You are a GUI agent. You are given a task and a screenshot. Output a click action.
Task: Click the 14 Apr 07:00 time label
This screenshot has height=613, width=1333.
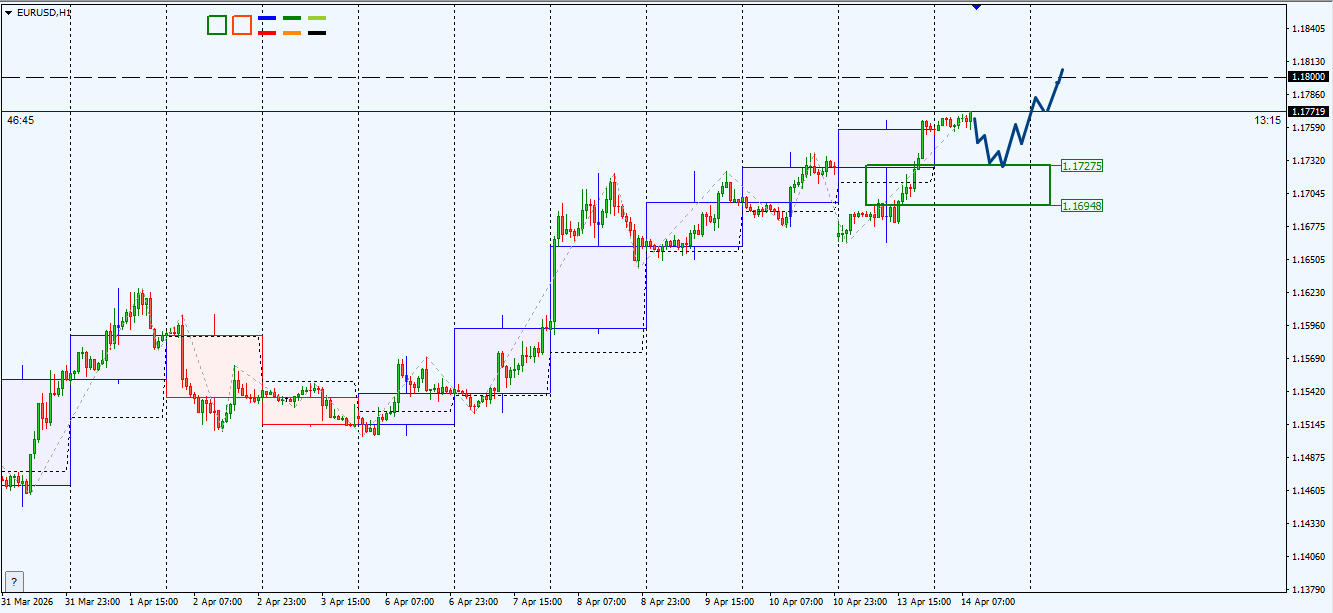pos(989,602)
